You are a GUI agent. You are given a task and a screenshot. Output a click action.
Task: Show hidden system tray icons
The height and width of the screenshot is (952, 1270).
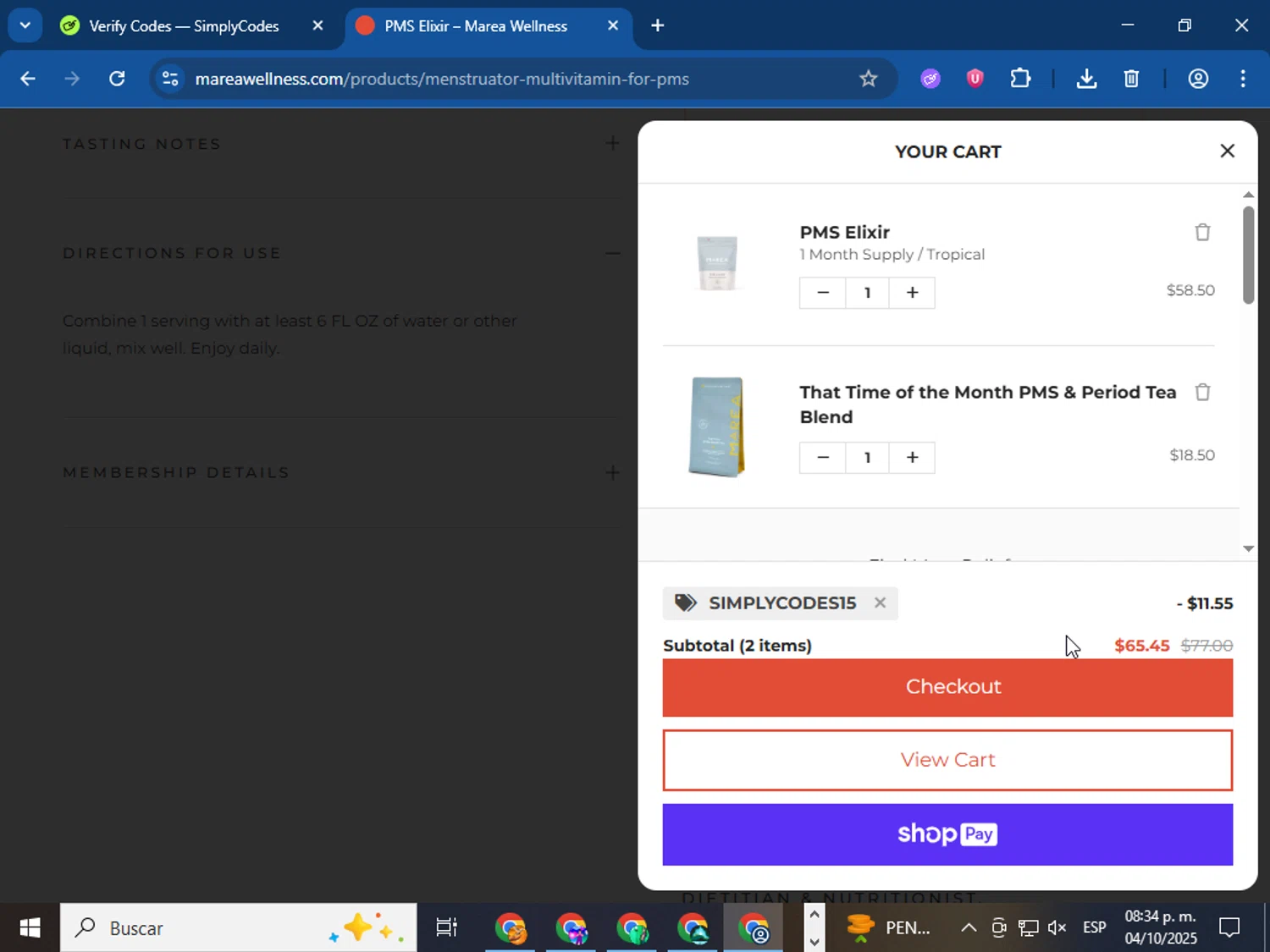(x=969, y=928)
